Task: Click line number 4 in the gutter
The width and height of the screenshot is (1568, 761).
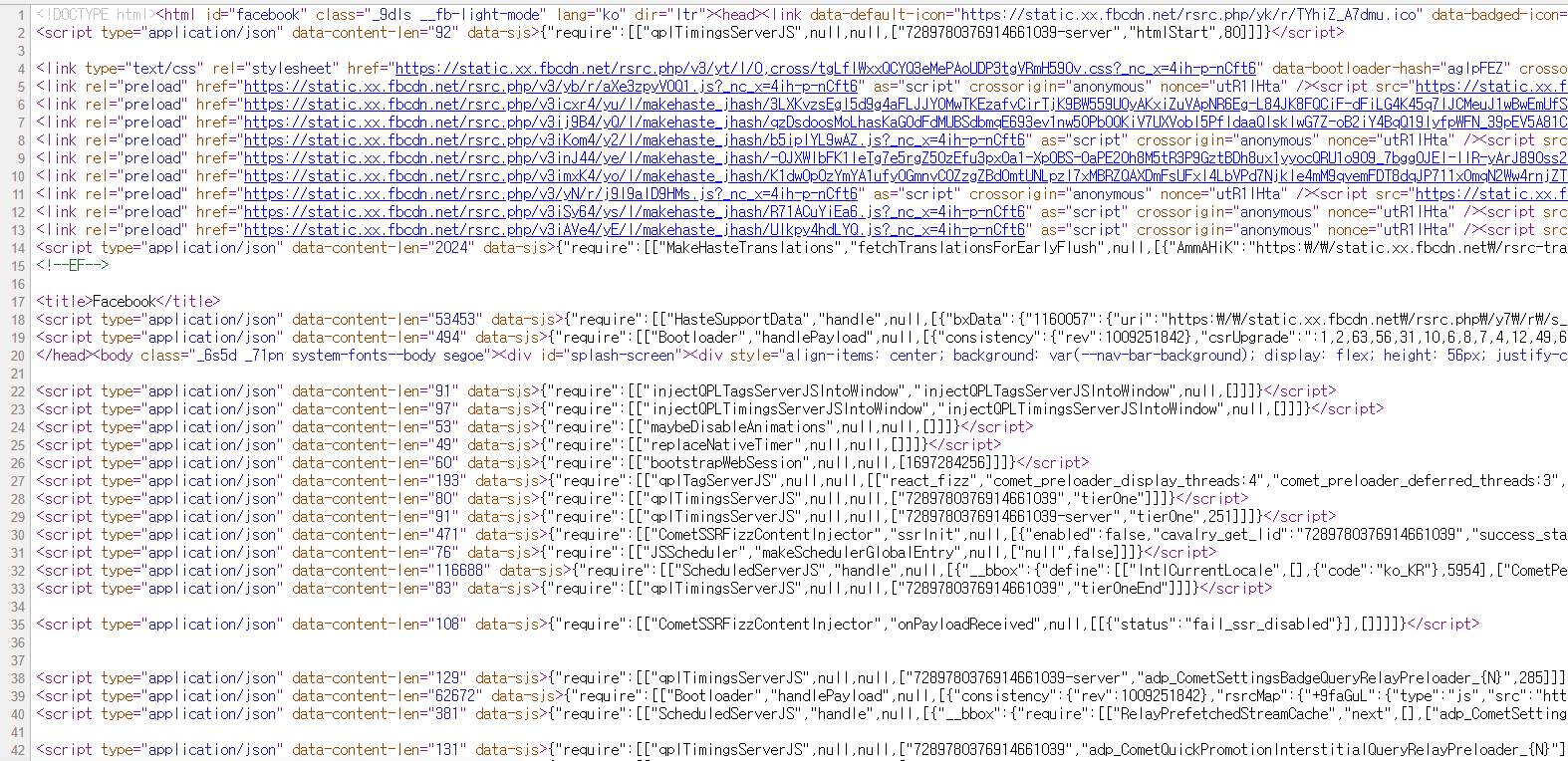Action: click(x=21, y=69)
